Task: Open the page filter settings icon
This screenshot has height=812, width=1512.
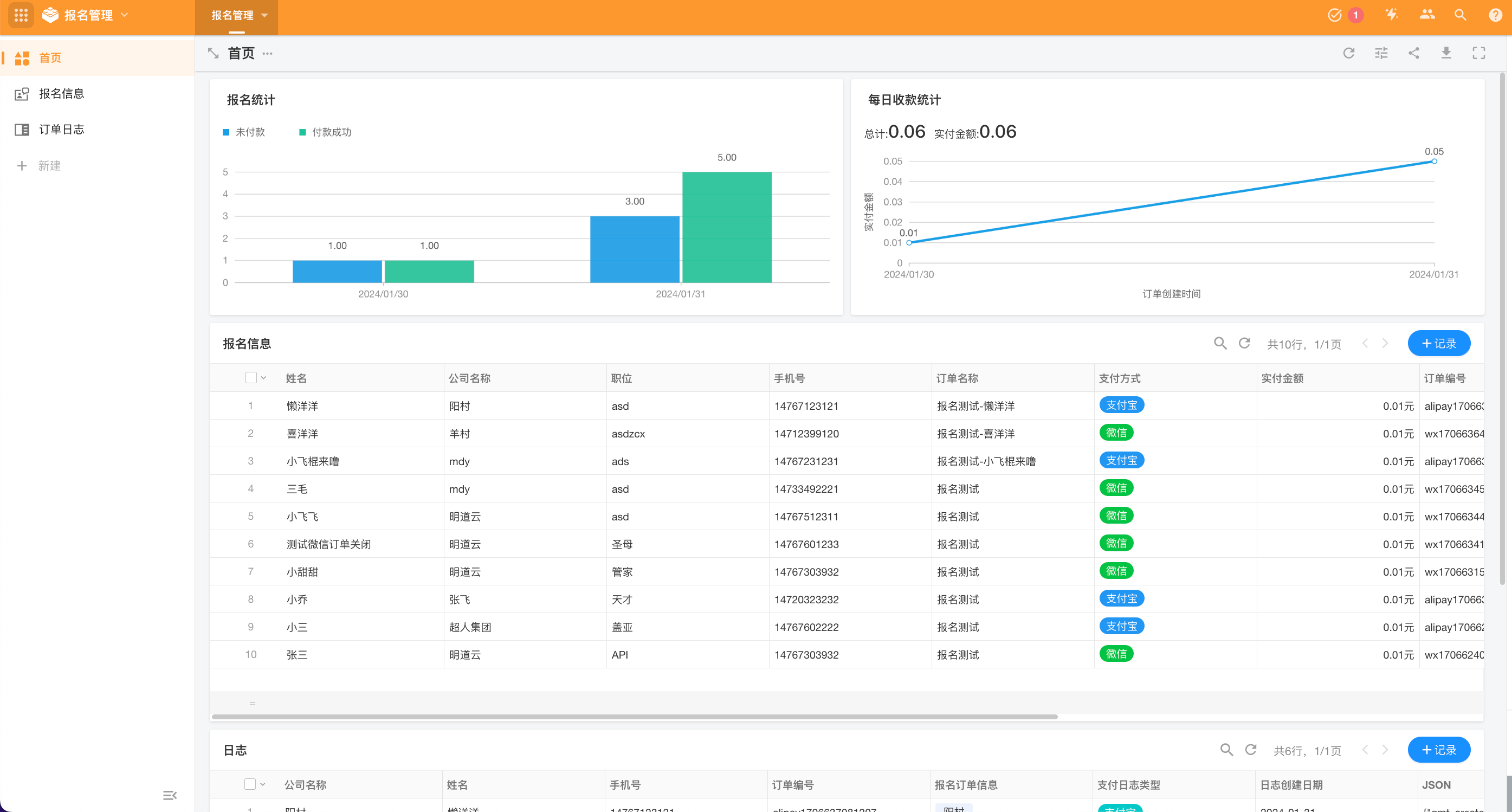Action: pos(1381,54)
